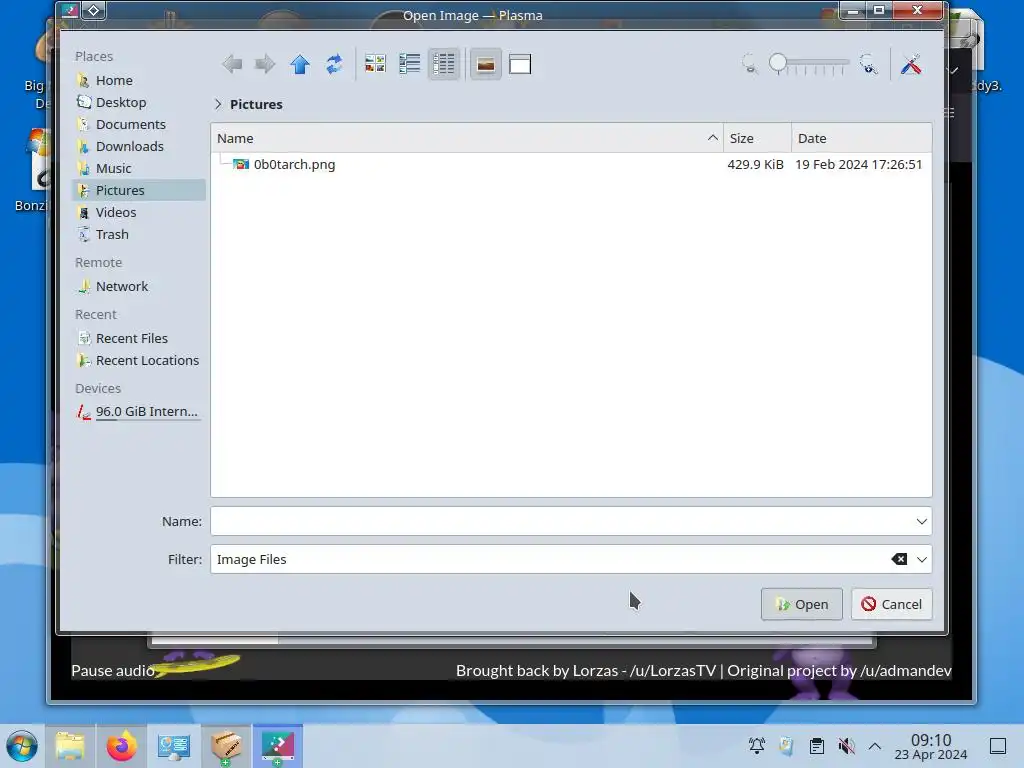Image resolution: width=1024 pixels, height=768 pixels.
Task: Open the Start menu orb
Action: [x=22, y=746]
